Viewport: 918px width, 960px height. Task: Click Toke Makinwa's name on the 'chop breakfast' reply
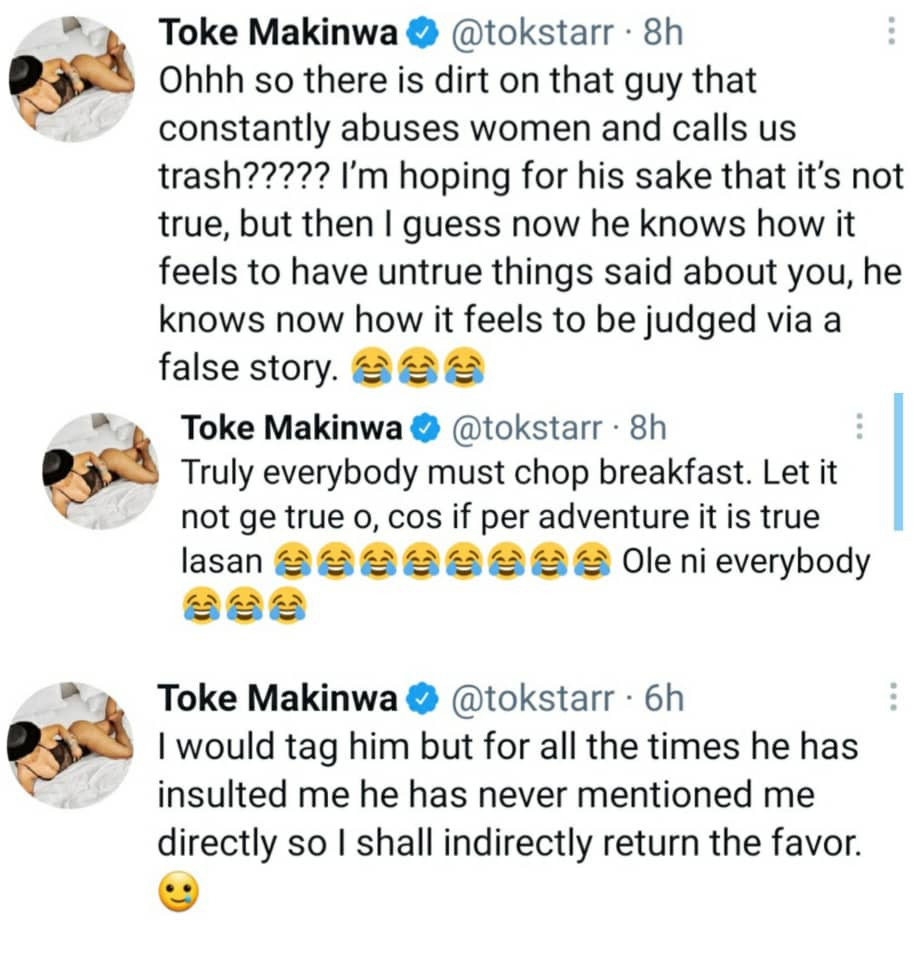(292, 429)
